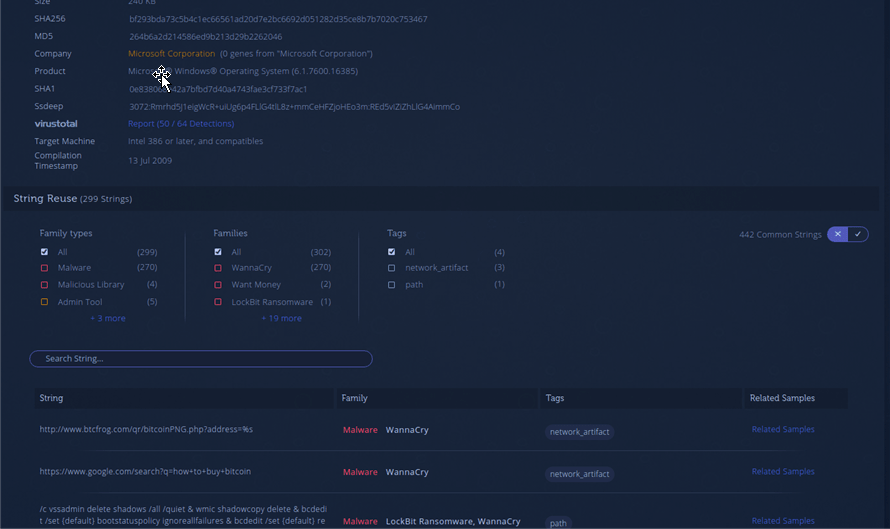Open Related Samples for vssadmin string
890x529 pixels.
click(783, 520)
